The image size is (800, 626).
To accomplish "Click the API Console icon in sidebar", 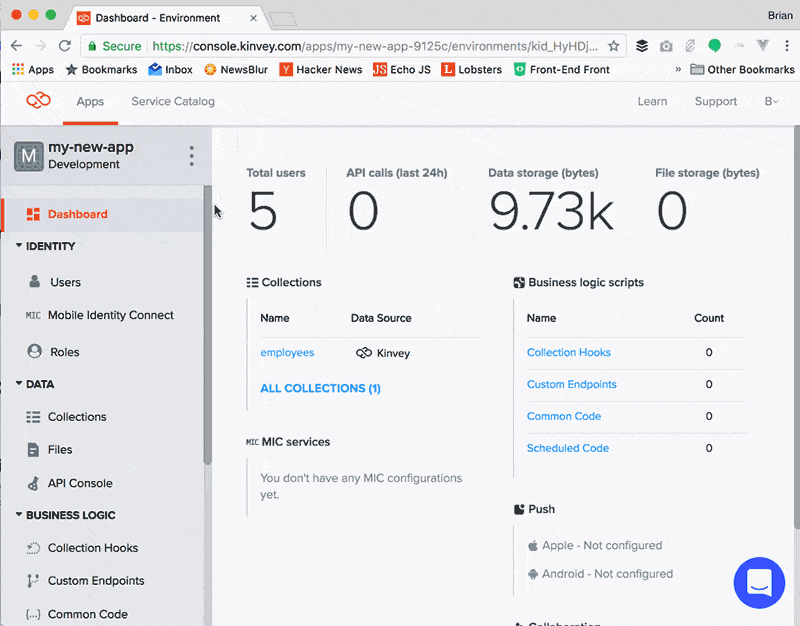I will coord(33,483).
